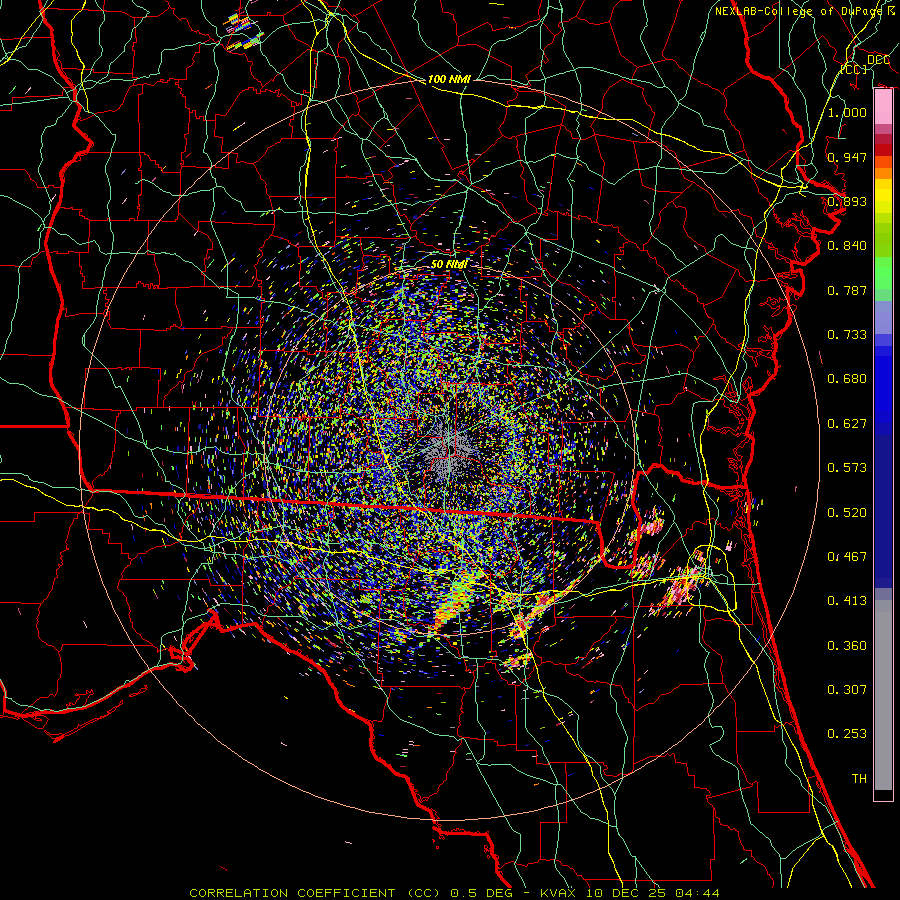
Task: Select the 0.360 scale value
Action: click(847, 646)
